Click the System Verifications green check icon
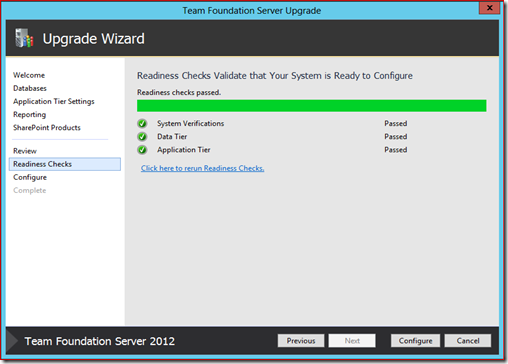 [142, 124]
